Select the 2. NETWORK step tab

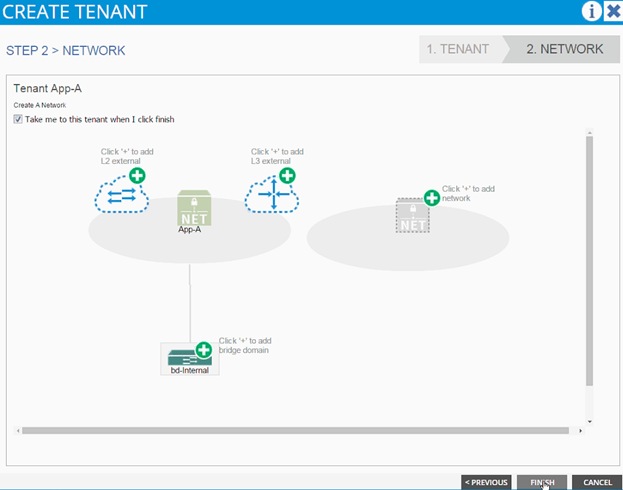pyautogui.click(x=564, y=49)
